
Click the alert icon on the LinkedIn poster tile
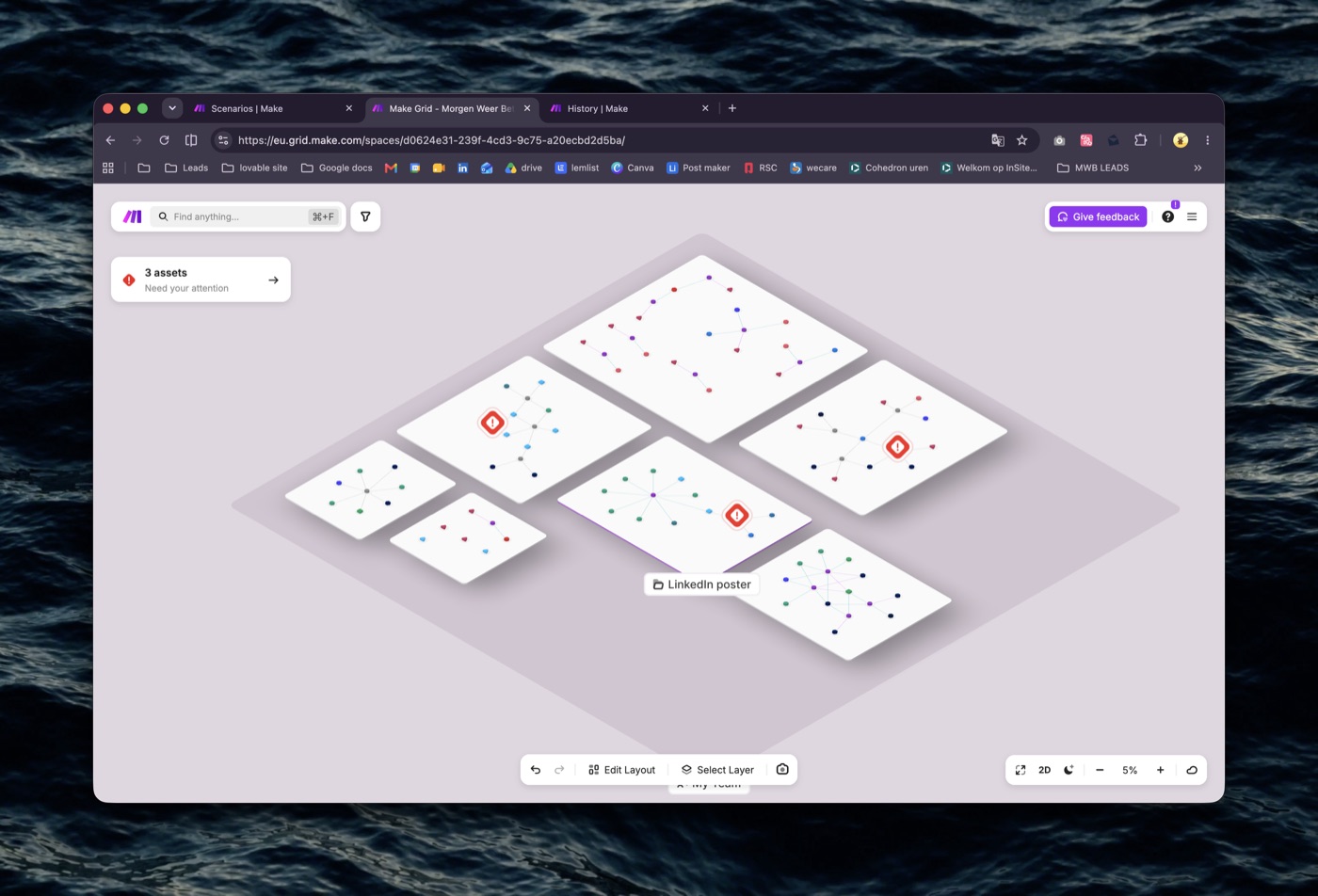[737, 515]
